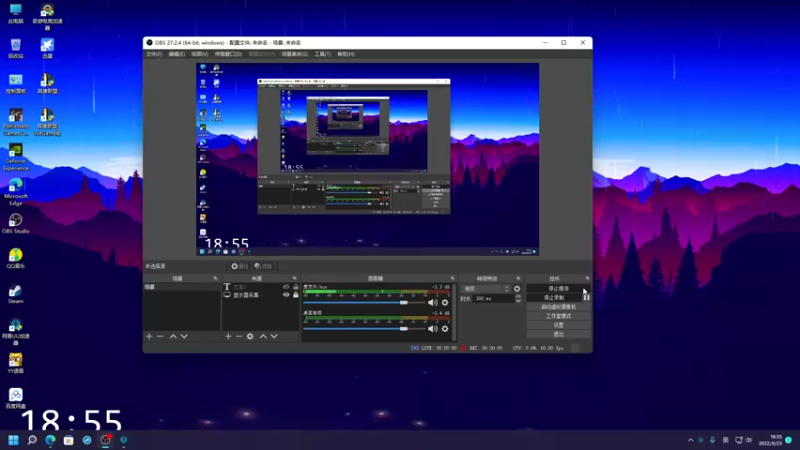Click 停止录制 stop recording button
Screen dimensions: 800x450
[x=554, y=297]
